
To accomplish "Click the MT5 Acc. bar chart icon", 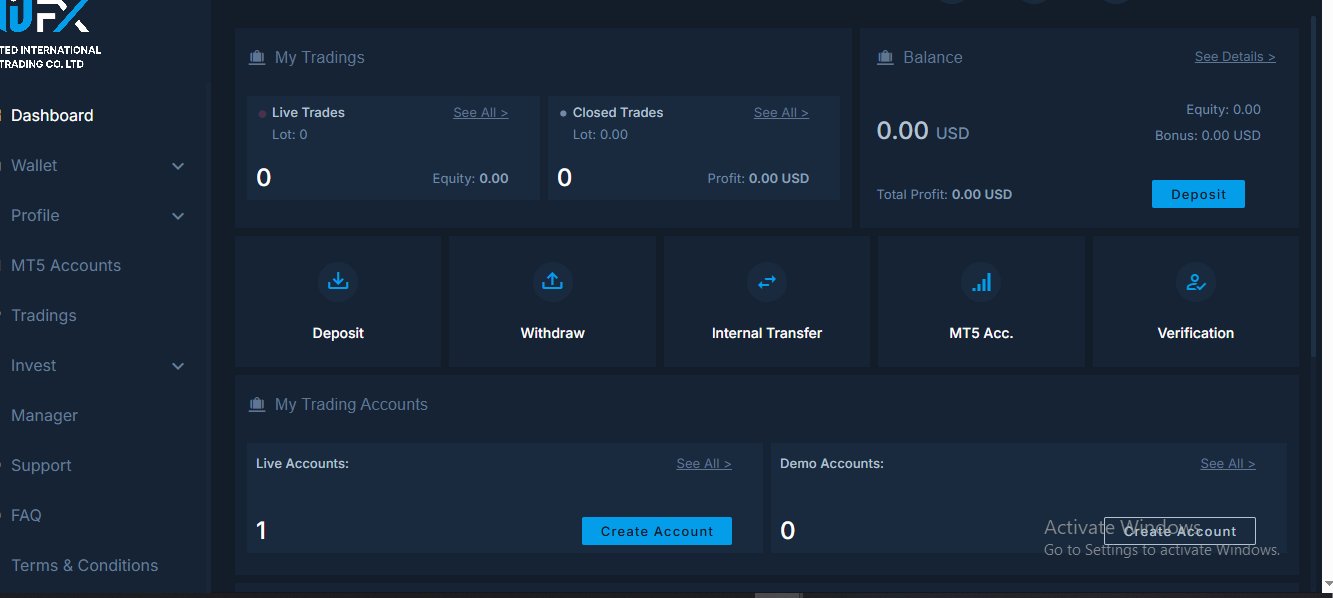I will [981, 282].
